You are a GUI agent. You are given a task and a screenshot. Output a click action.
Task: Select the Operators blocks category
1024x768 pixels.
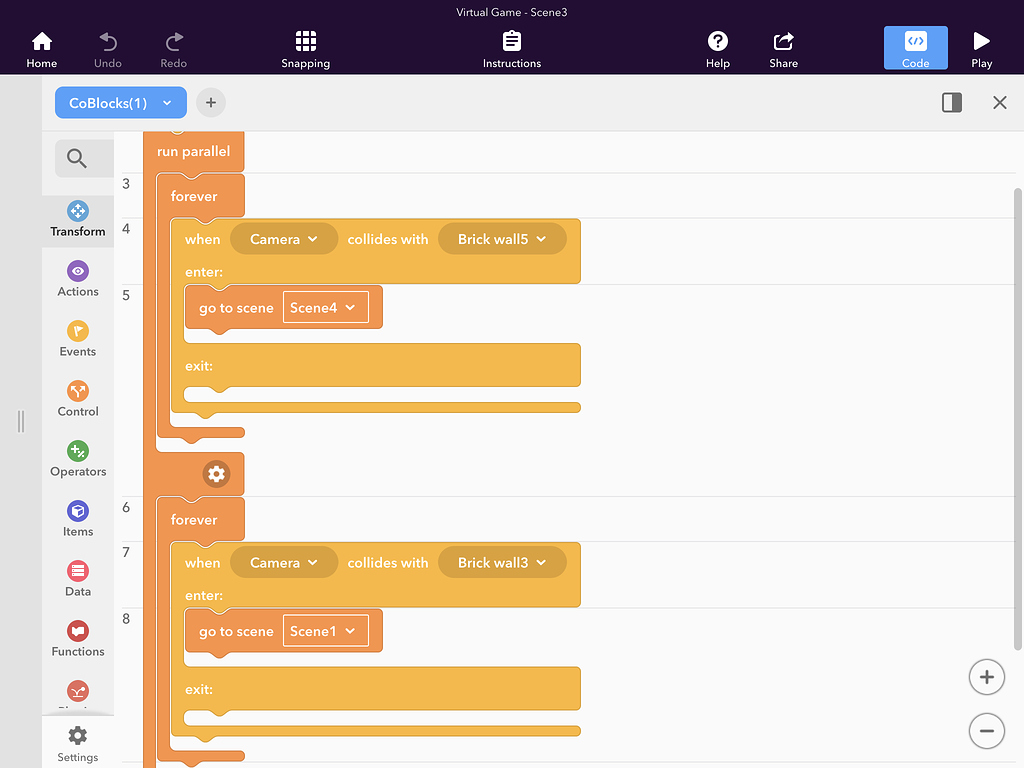(78, 459)
